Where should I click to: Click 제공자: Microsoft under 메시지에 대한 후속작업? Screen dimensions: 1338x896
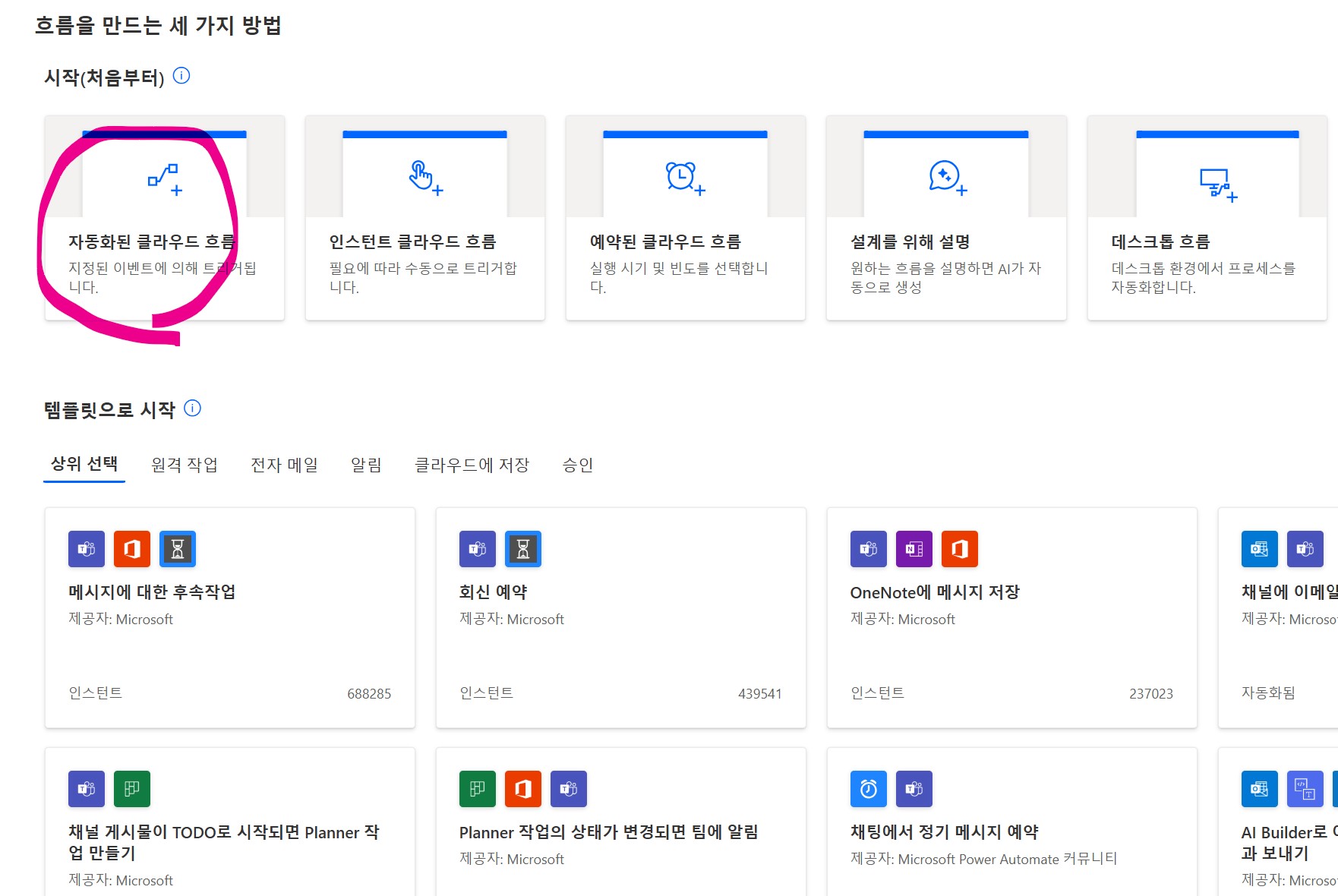click(121, 619)
